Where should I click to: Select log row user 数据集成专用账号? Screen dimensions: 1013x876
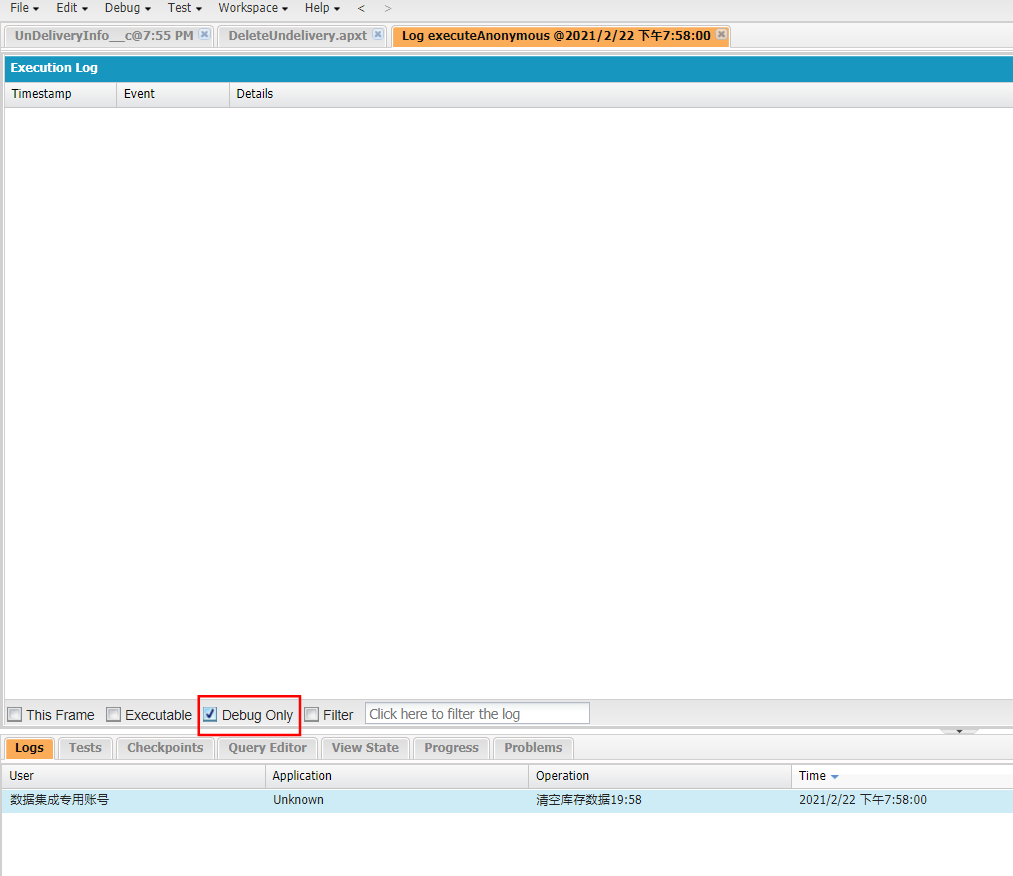pyautogui.click(x=59, y=800)
